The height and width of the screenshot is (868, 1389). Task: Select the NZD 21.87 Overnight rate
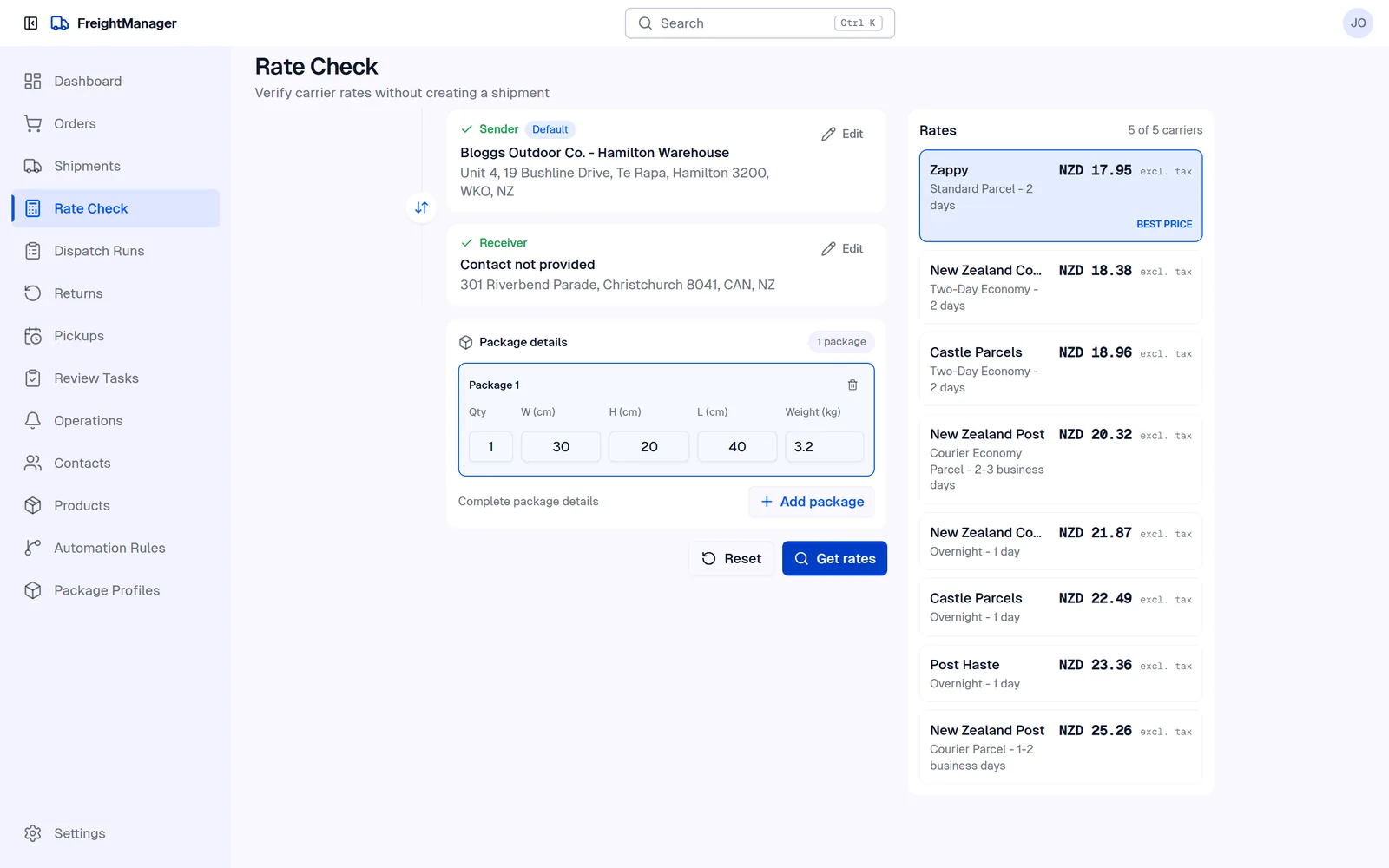(1061, 542)
